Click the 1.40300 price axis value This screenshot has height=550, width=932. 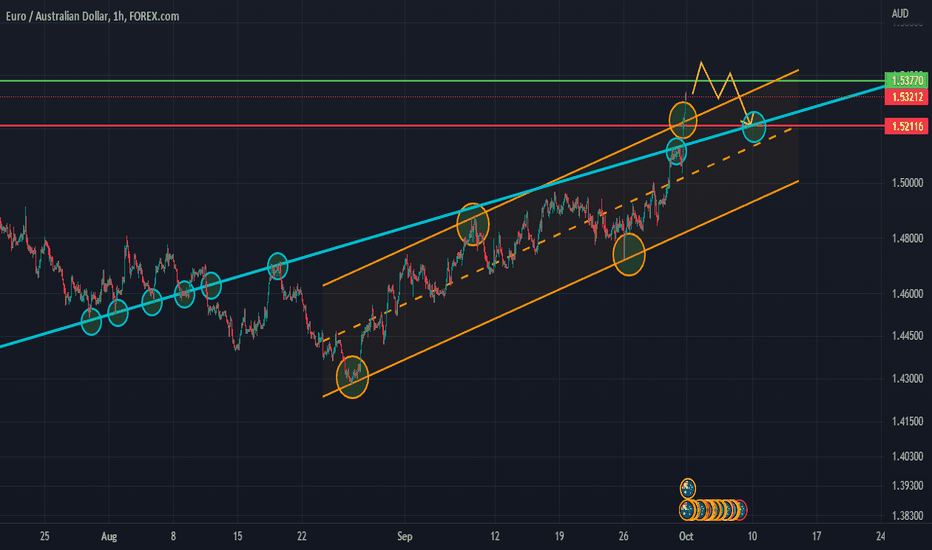pos(907,457)
